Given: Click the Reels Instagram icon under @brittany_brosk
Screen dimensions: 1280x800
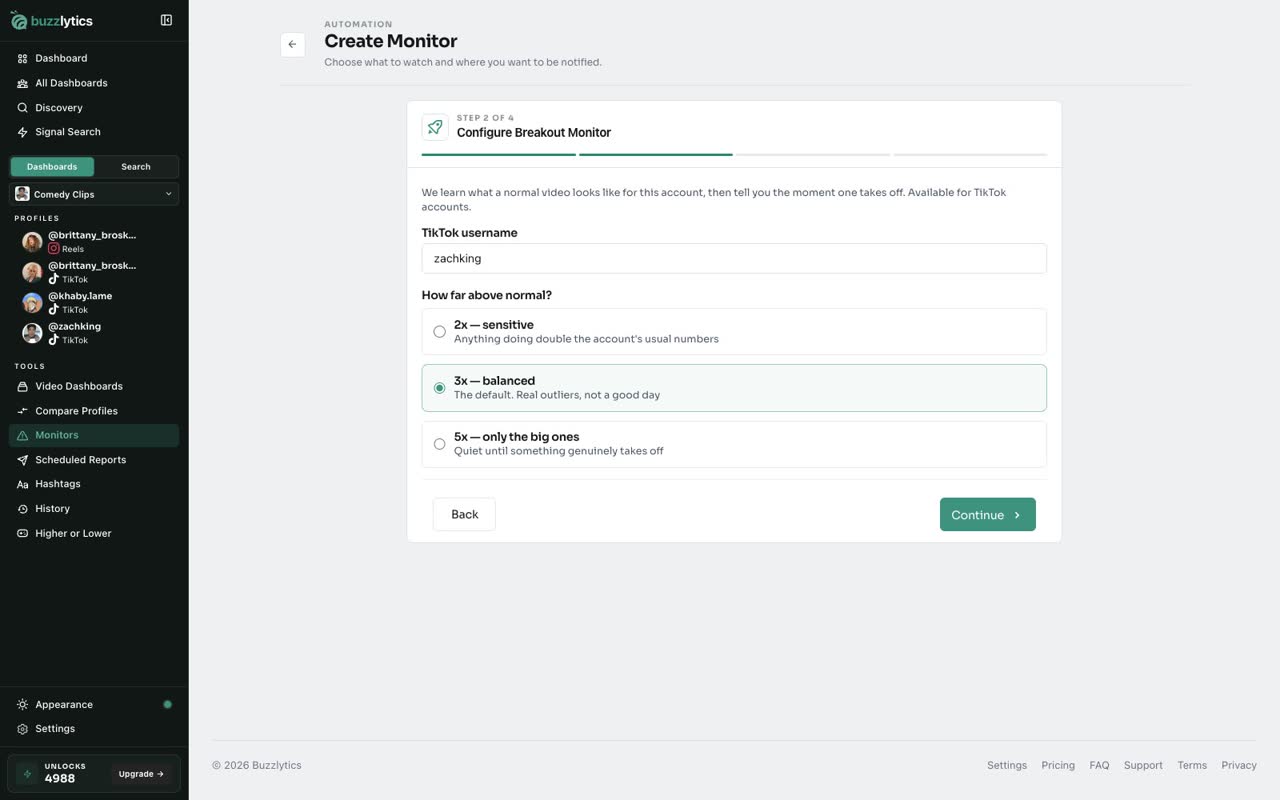Looking at the screenshot, I should [54, 249].
